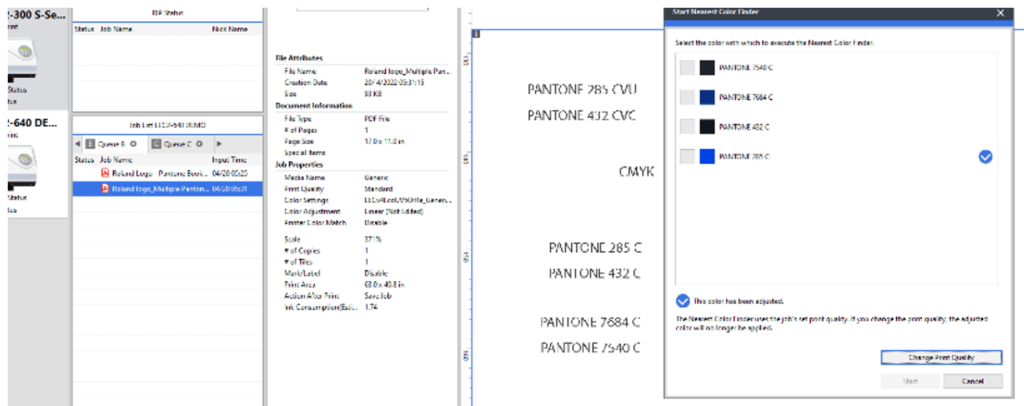
Task: Toggle gray box beside PANTONE 7540 C
Action: coord(686,67)
